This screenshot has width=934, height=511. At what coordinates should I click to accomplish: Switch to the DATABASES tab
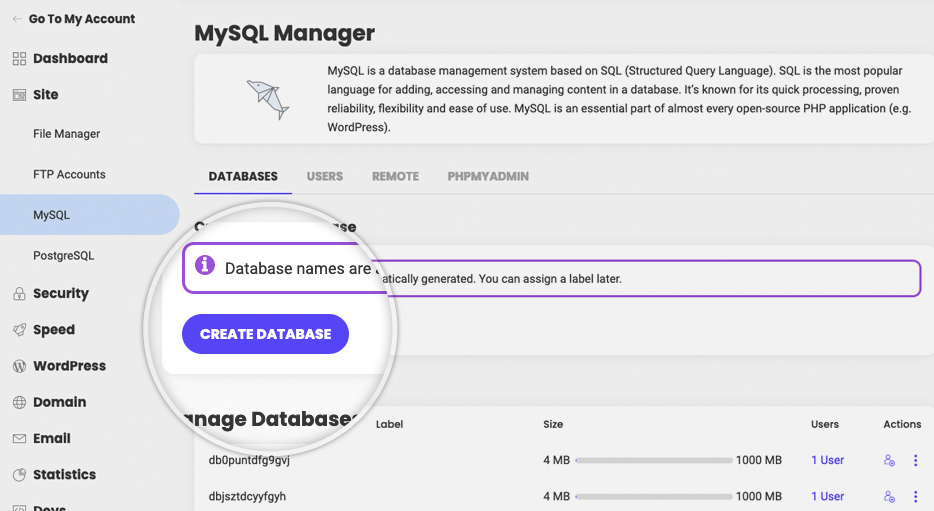pyautogui.click(x=243, y=176)
